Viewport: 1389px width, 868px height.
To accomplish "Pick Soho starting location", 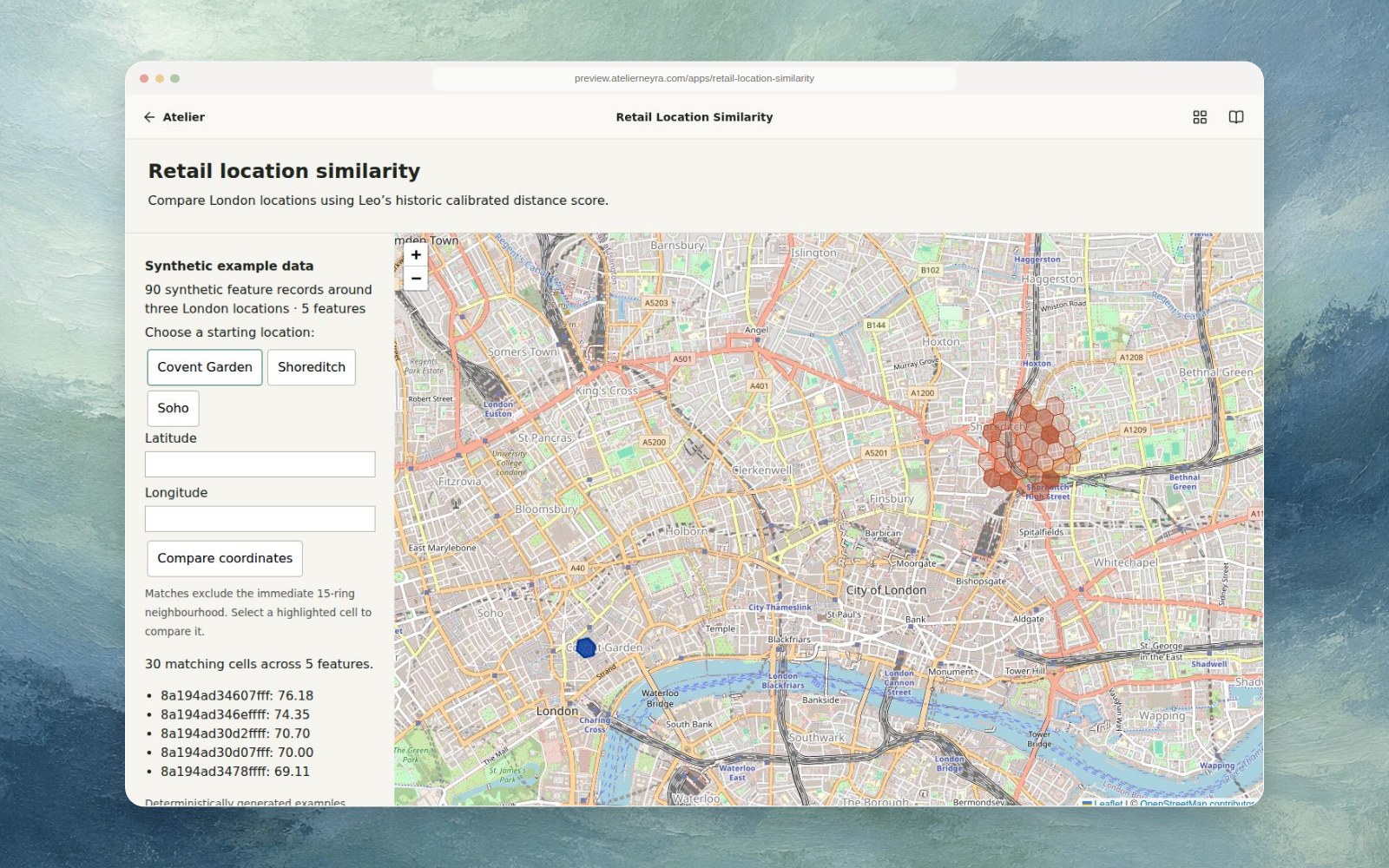I will 173,408.
